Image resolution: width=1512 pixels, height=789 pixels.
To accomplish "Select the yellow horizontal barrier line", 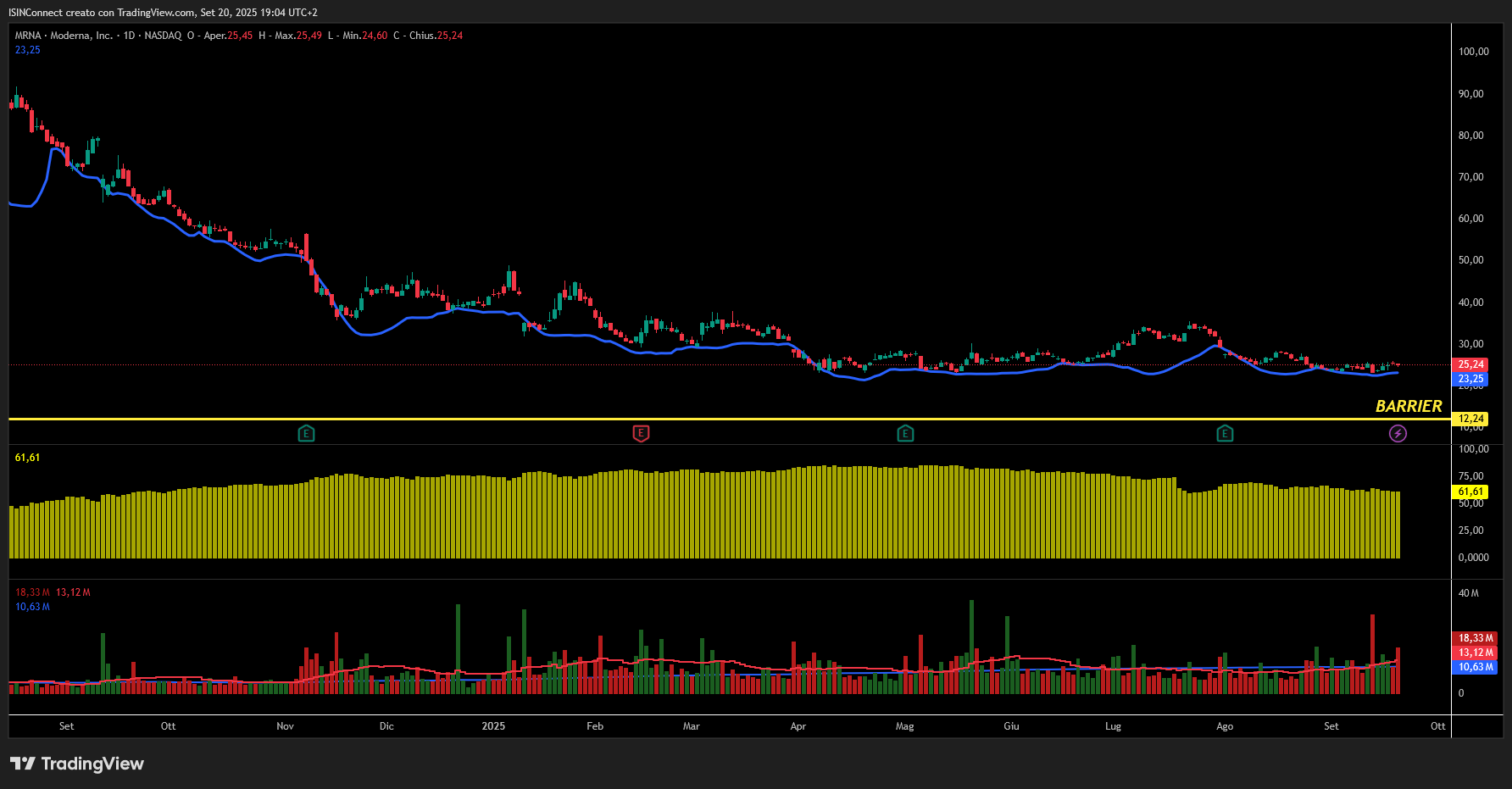I will [x=678, y=419].
